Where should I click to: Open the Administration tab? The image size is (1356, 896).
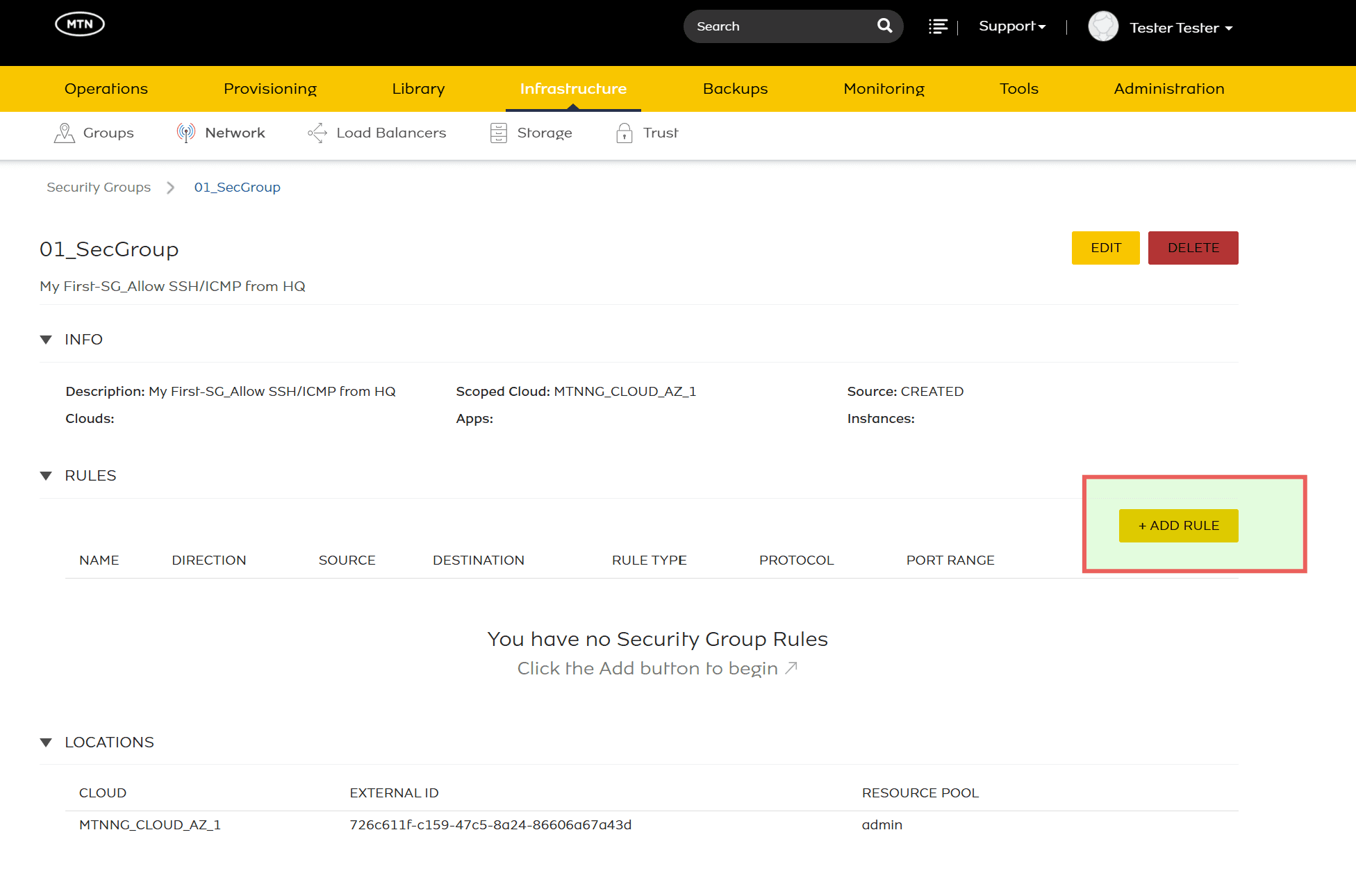(1169, 89)
